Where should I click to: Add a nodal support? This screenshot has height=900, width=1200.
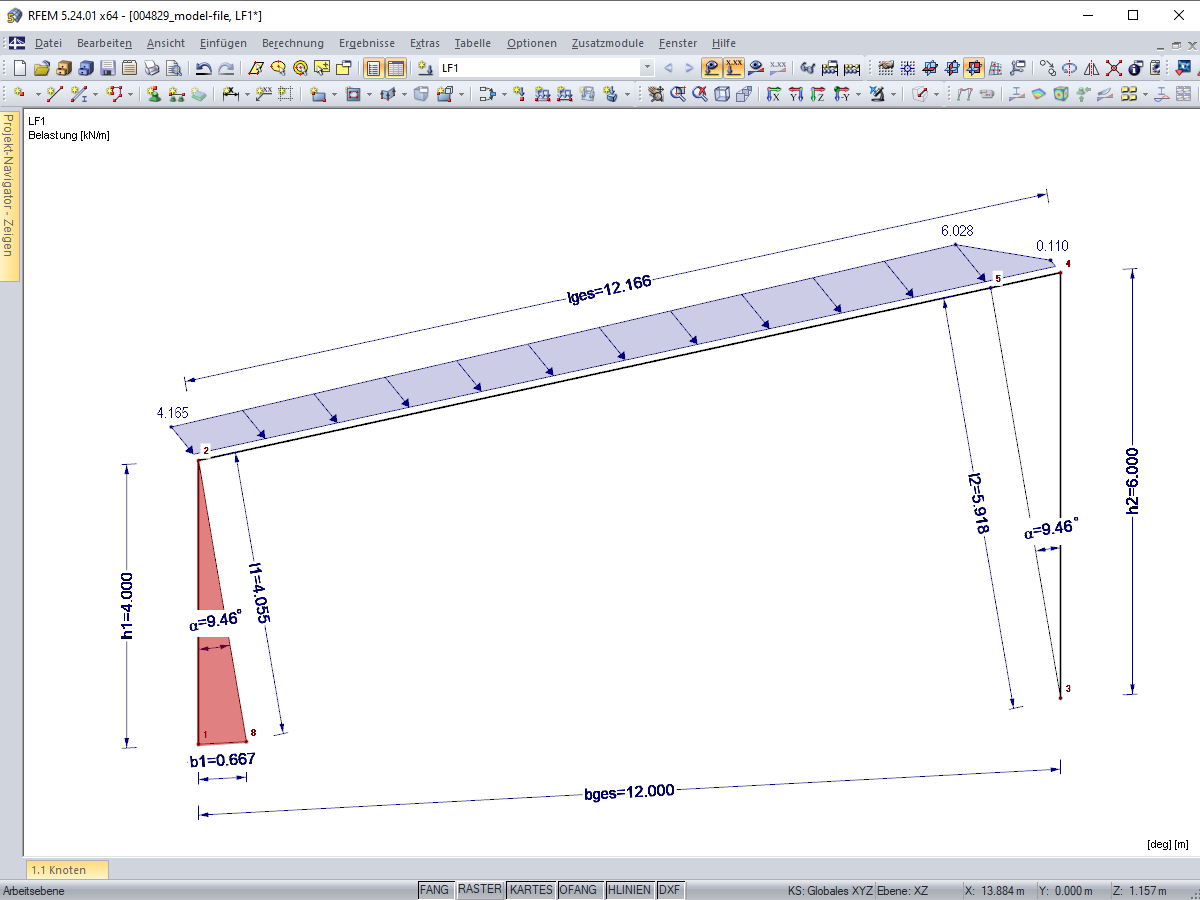coord(154,94)
